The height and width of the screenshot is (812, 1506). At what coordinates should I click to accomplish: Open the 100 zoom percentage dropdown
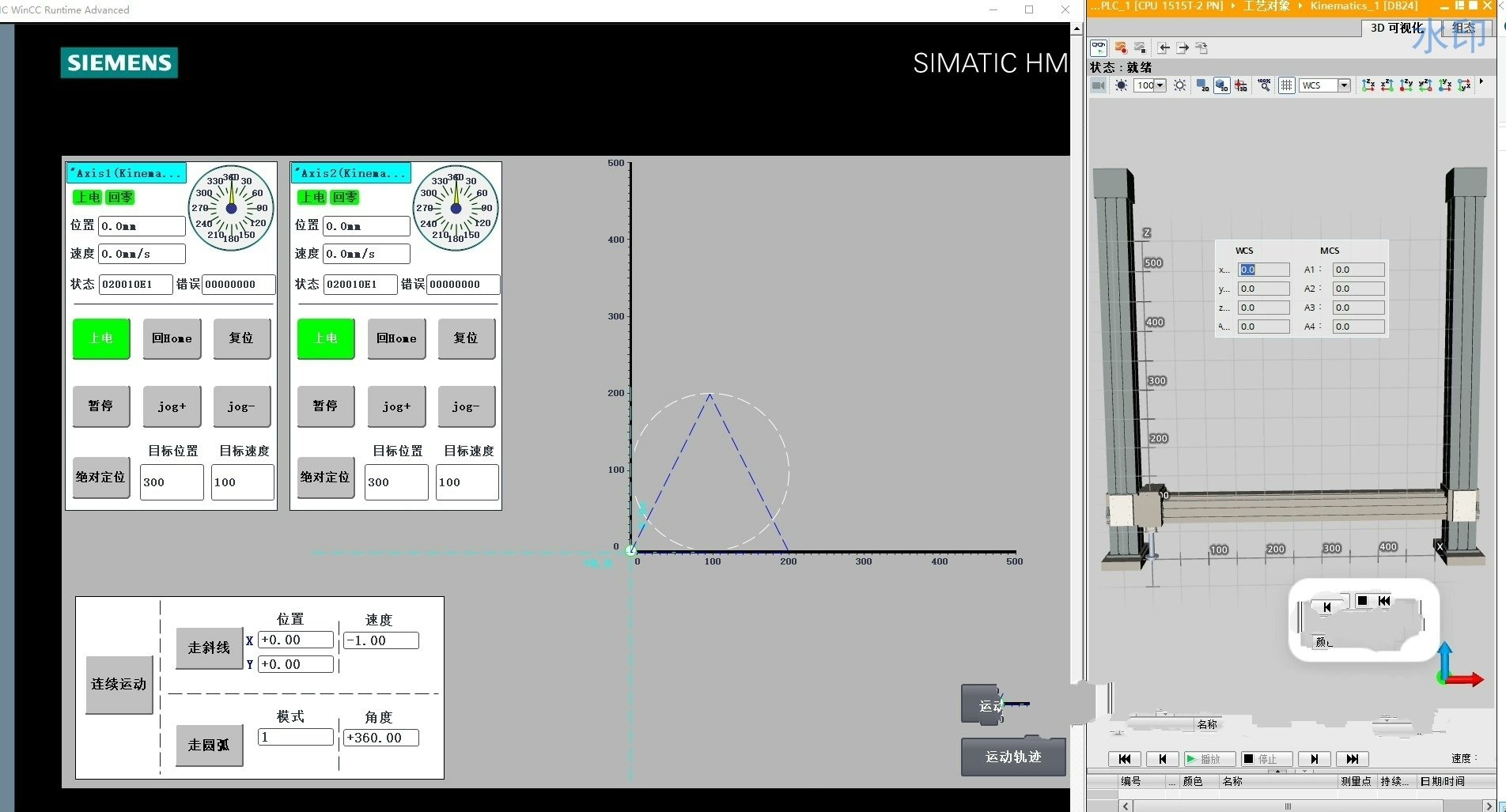click(1160, 85)
